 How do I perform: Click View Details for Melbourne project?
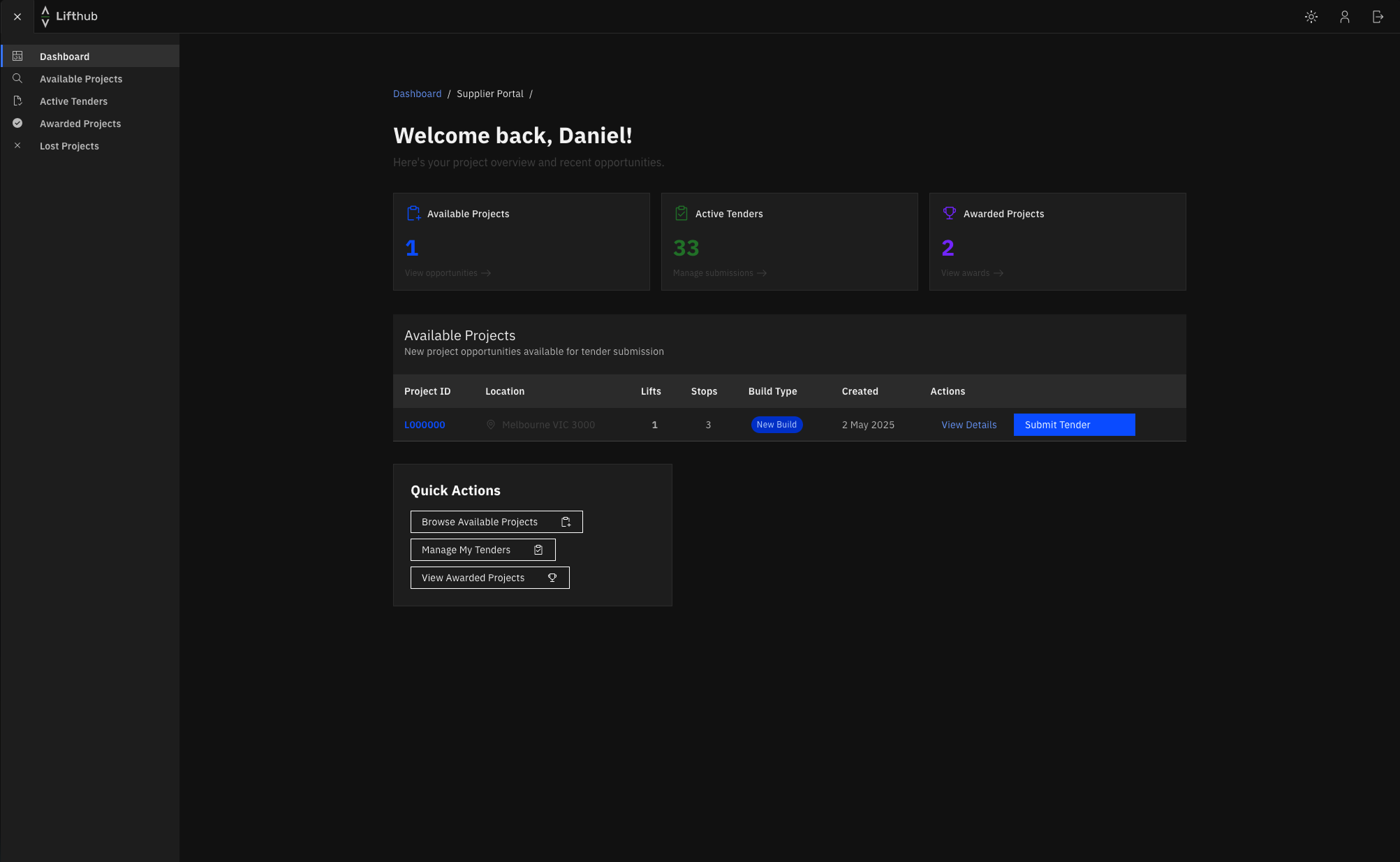click(968, 425)
